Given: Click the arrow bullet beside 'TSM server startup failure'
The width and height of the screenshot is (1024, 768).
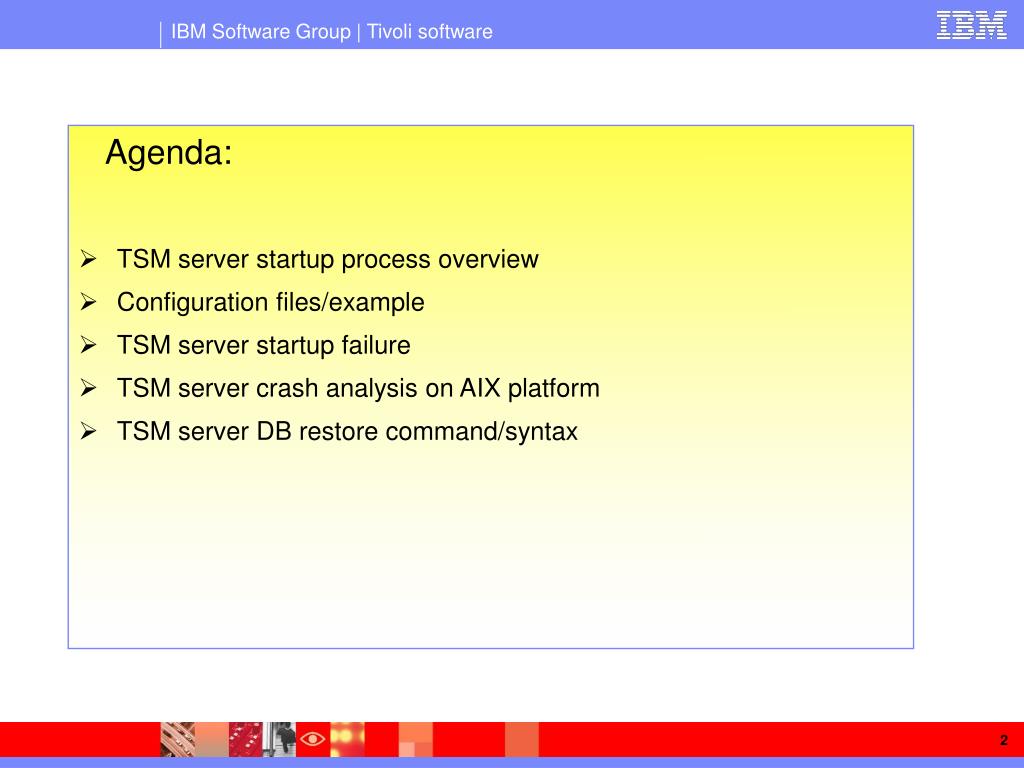Looking at the screenshot, I should pyautogui.click(x=88, y=345).
